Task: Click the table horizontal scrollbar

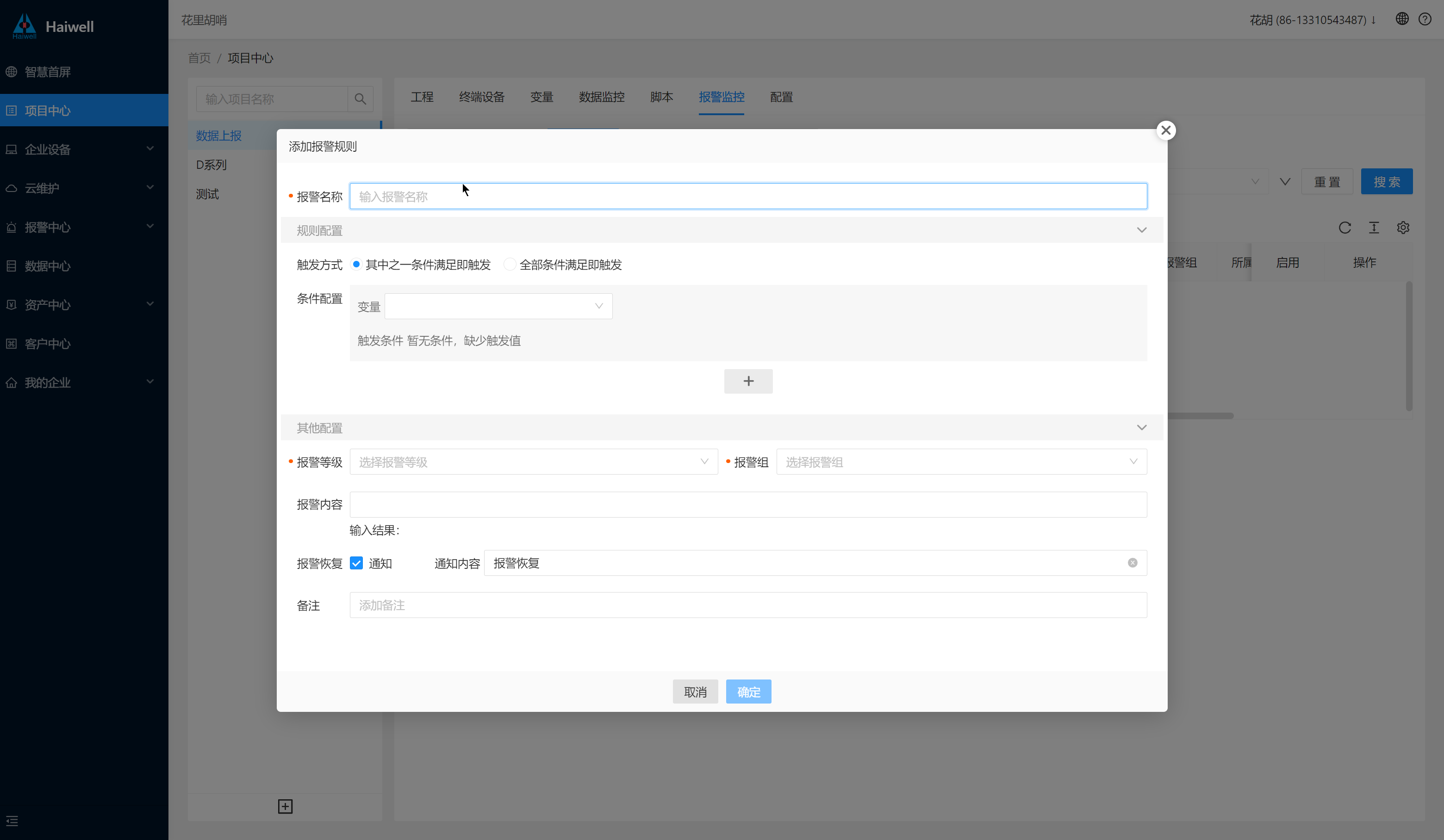Action: [x=1201, y=416]
